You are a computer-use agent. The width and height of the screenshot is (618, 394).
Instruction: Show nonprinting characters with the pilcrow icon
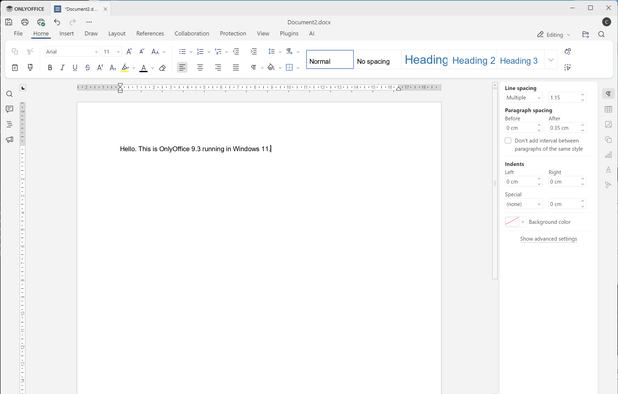pyautogui.click(x=253, y=68)
